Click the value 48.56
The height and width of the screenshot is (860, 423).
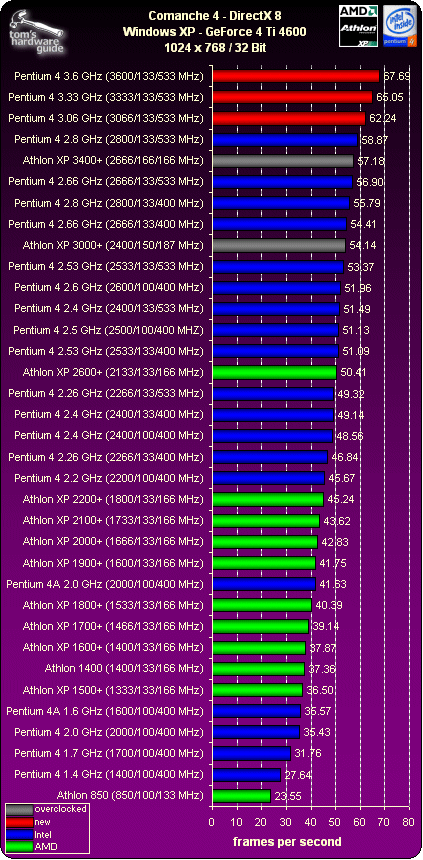tap(349, 436)
